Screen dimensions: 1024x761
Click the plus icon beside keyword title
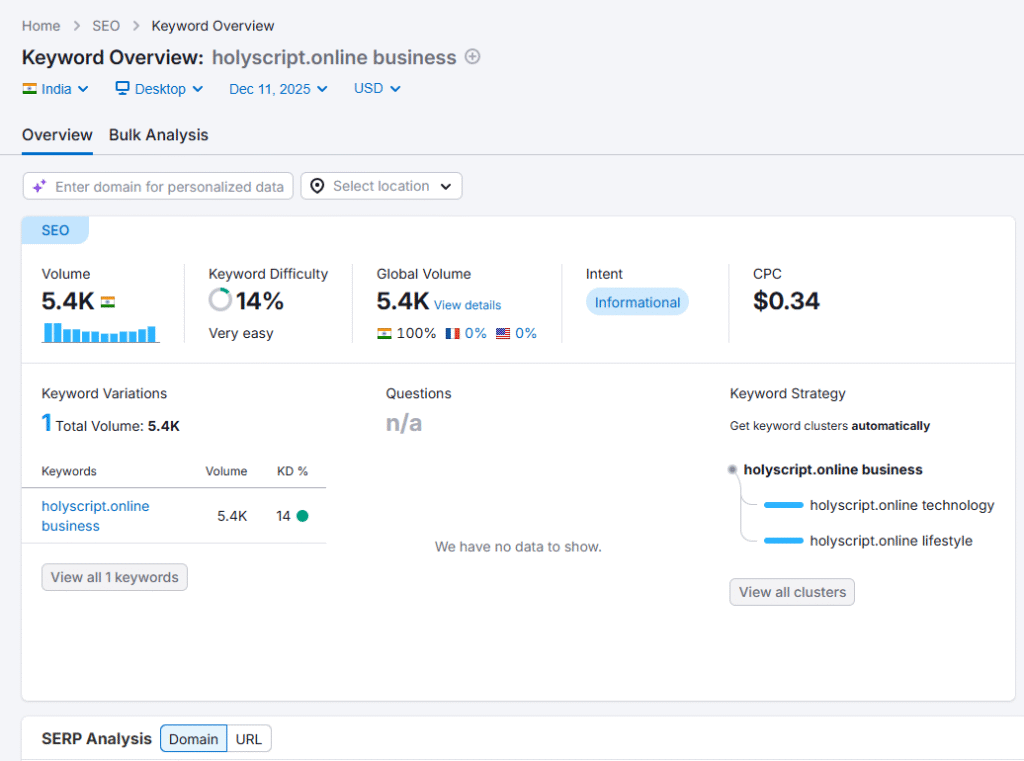coord(473,57)
